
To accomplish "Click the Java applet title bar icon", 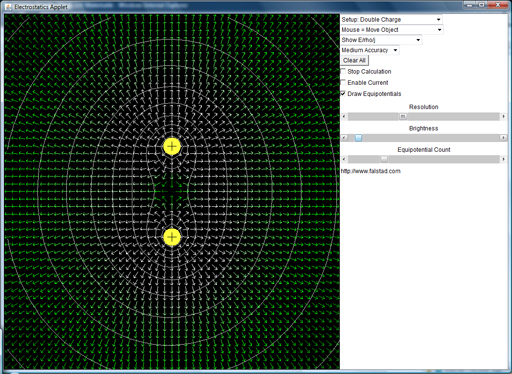I will [8, 7].
